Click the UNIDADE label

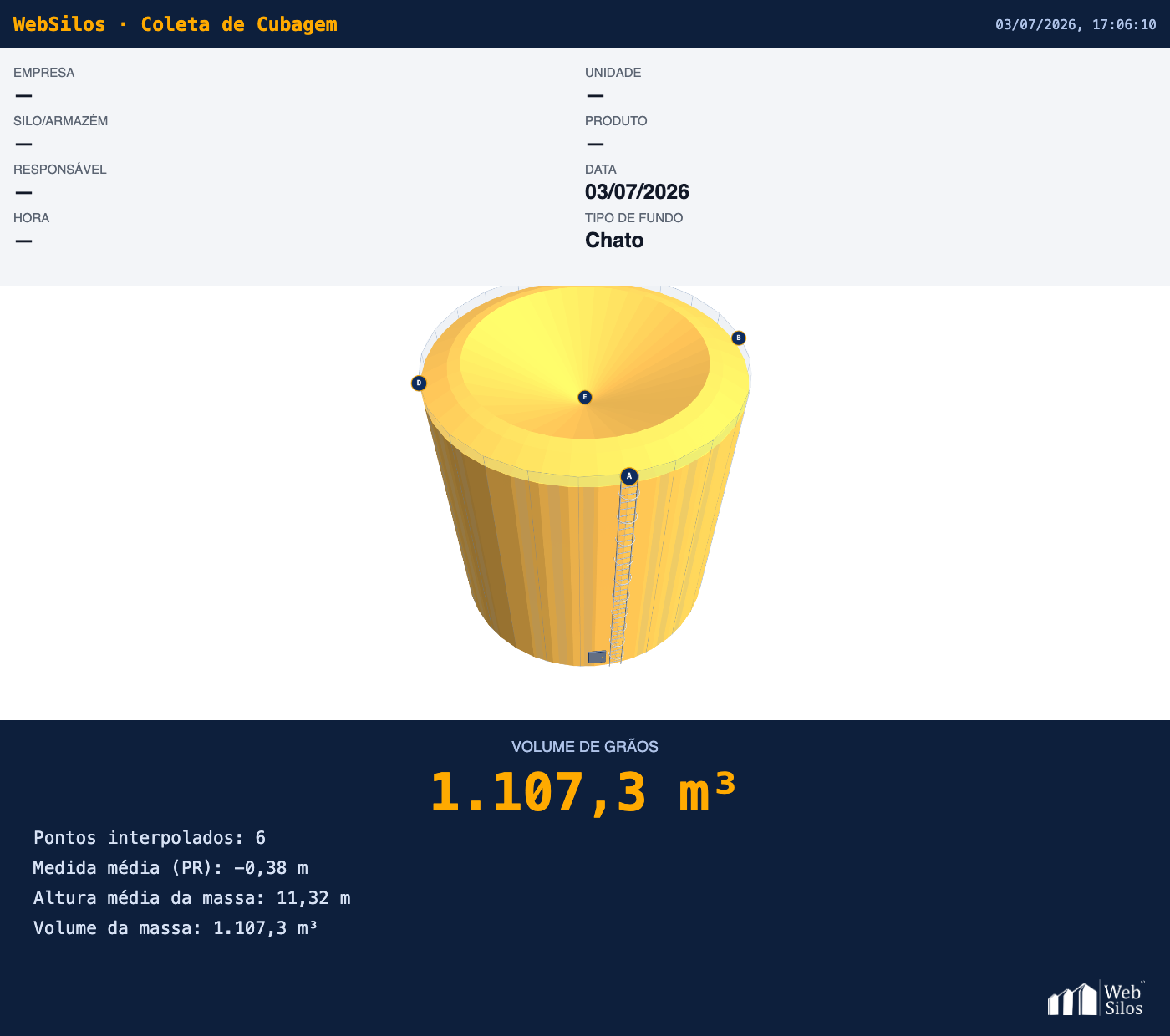pyautogui.click(x=613, y=73)
